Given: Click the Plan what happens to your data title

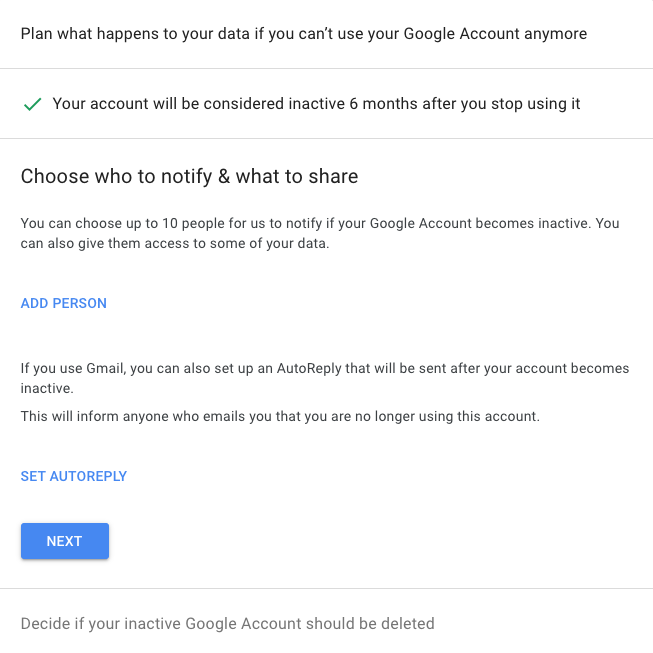Looking at the screenshot, I should [304, 34].
